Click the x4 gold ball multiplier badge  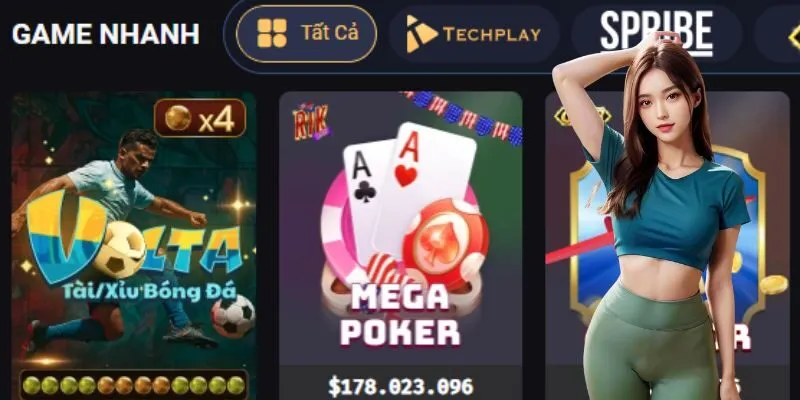(200, 118)
